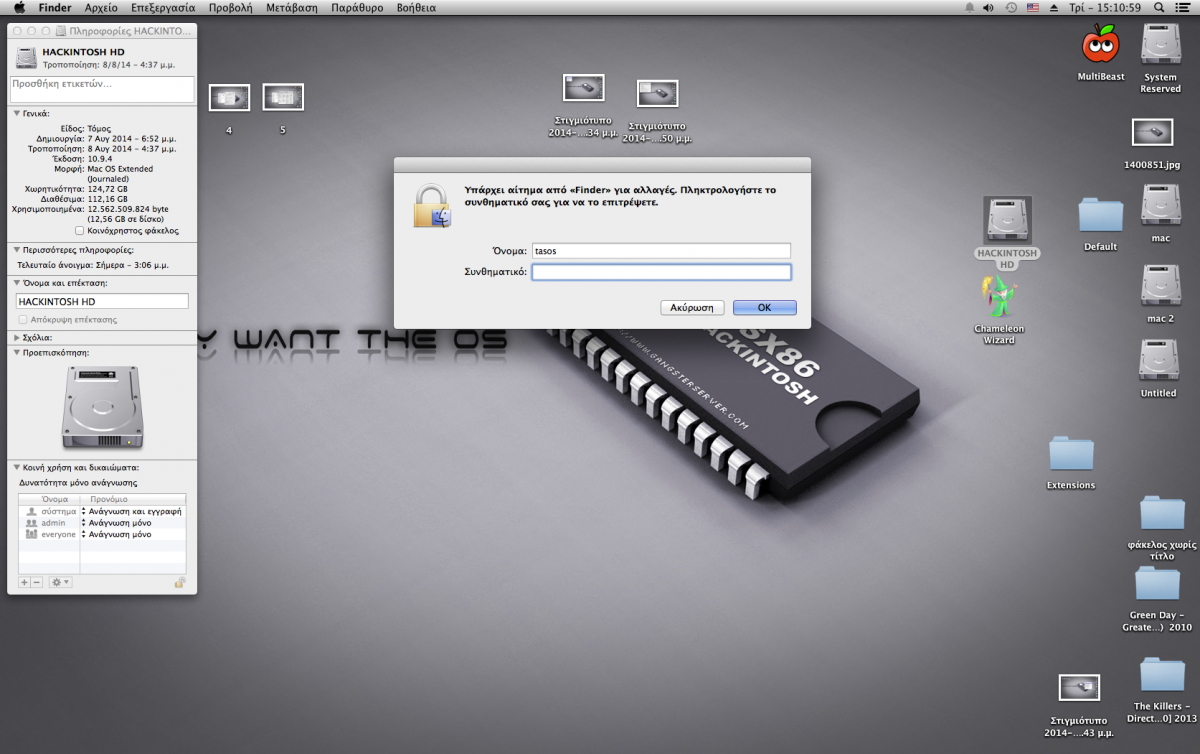This screenshot has width=1200, height=754.
Task: Select the Default folder on desktop
Action: point(1101,215)
